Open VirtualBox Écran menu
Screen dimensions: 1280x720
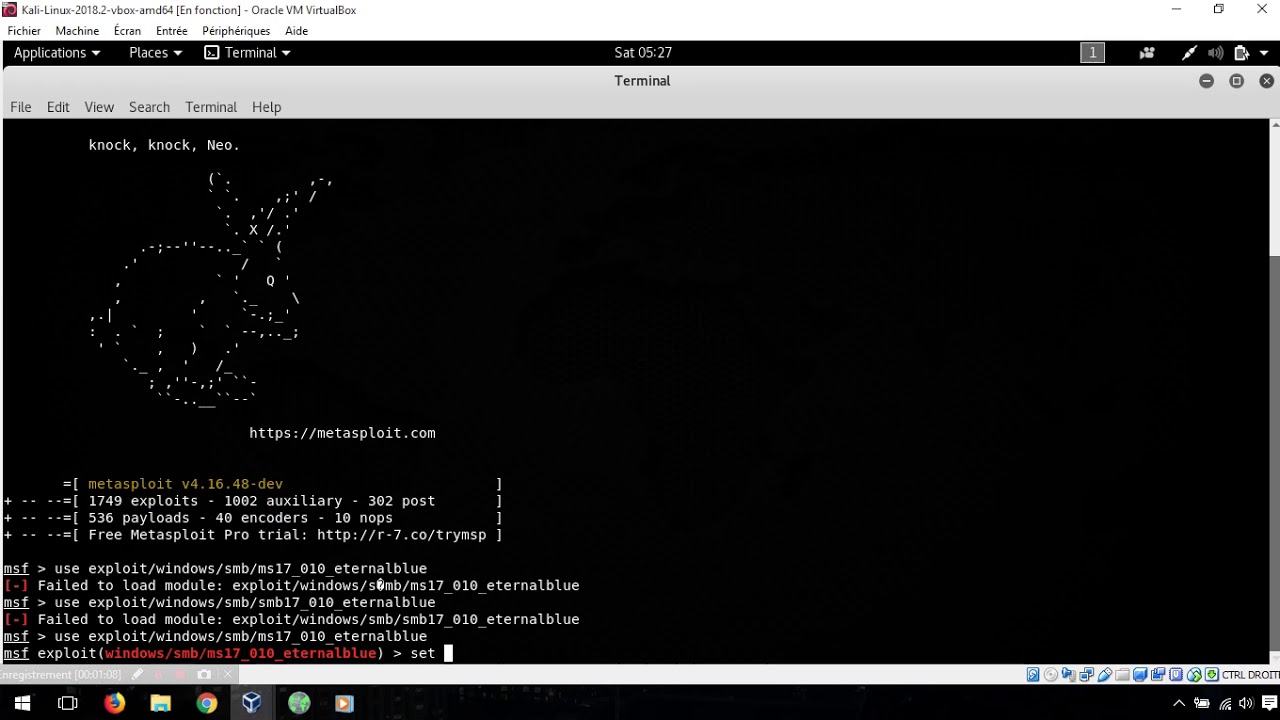coord(127,31)
